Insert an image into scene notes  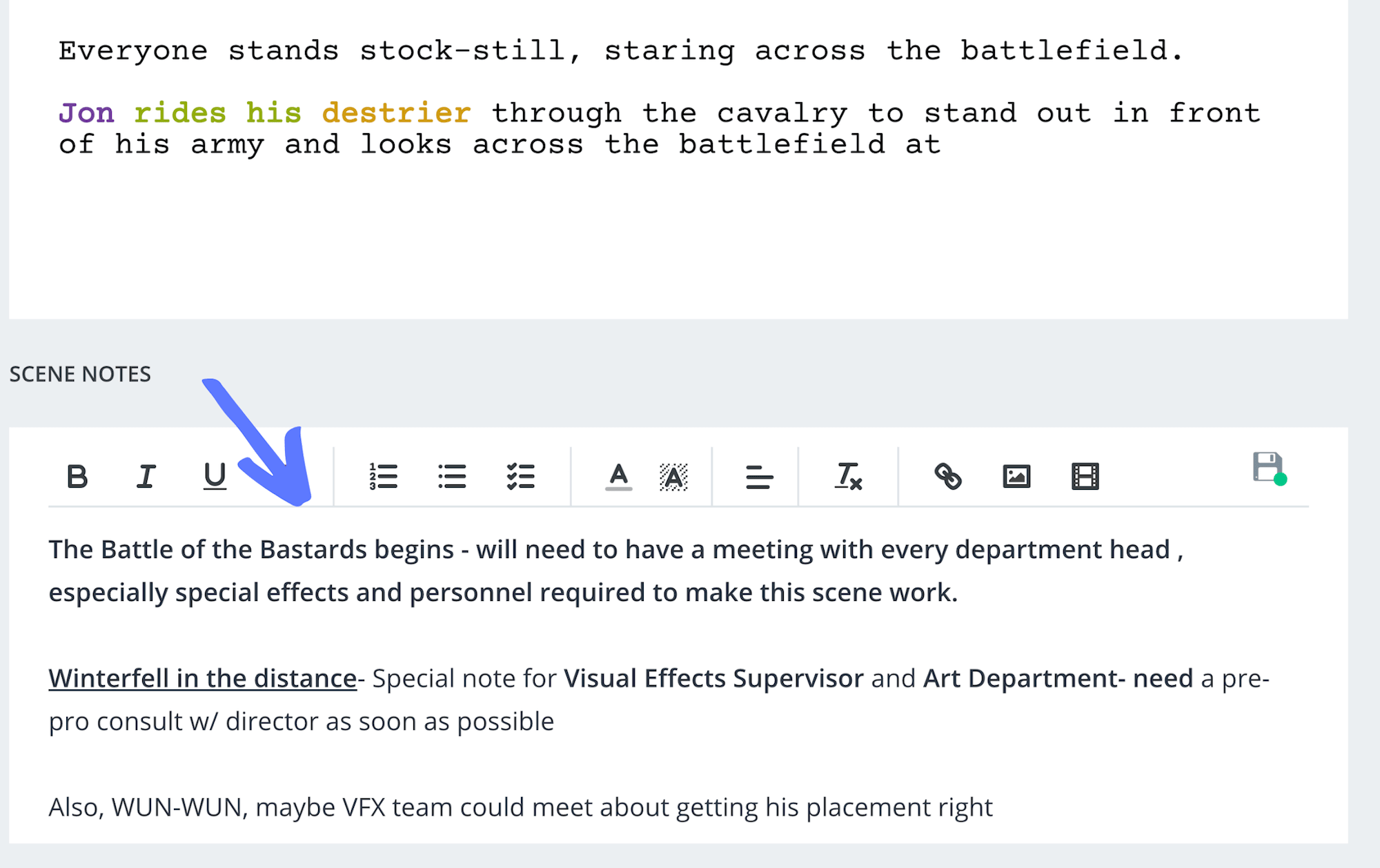point(1016,476)
